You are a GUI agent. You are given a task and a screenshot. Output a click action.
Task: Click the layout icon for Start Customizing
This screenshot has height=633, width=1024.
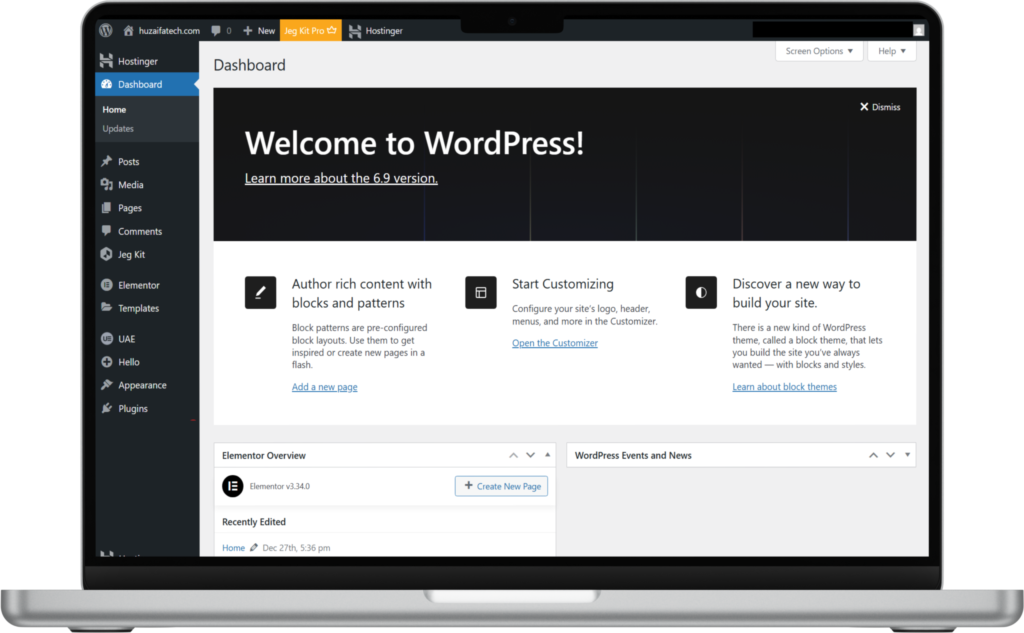(x=481, y=292)
